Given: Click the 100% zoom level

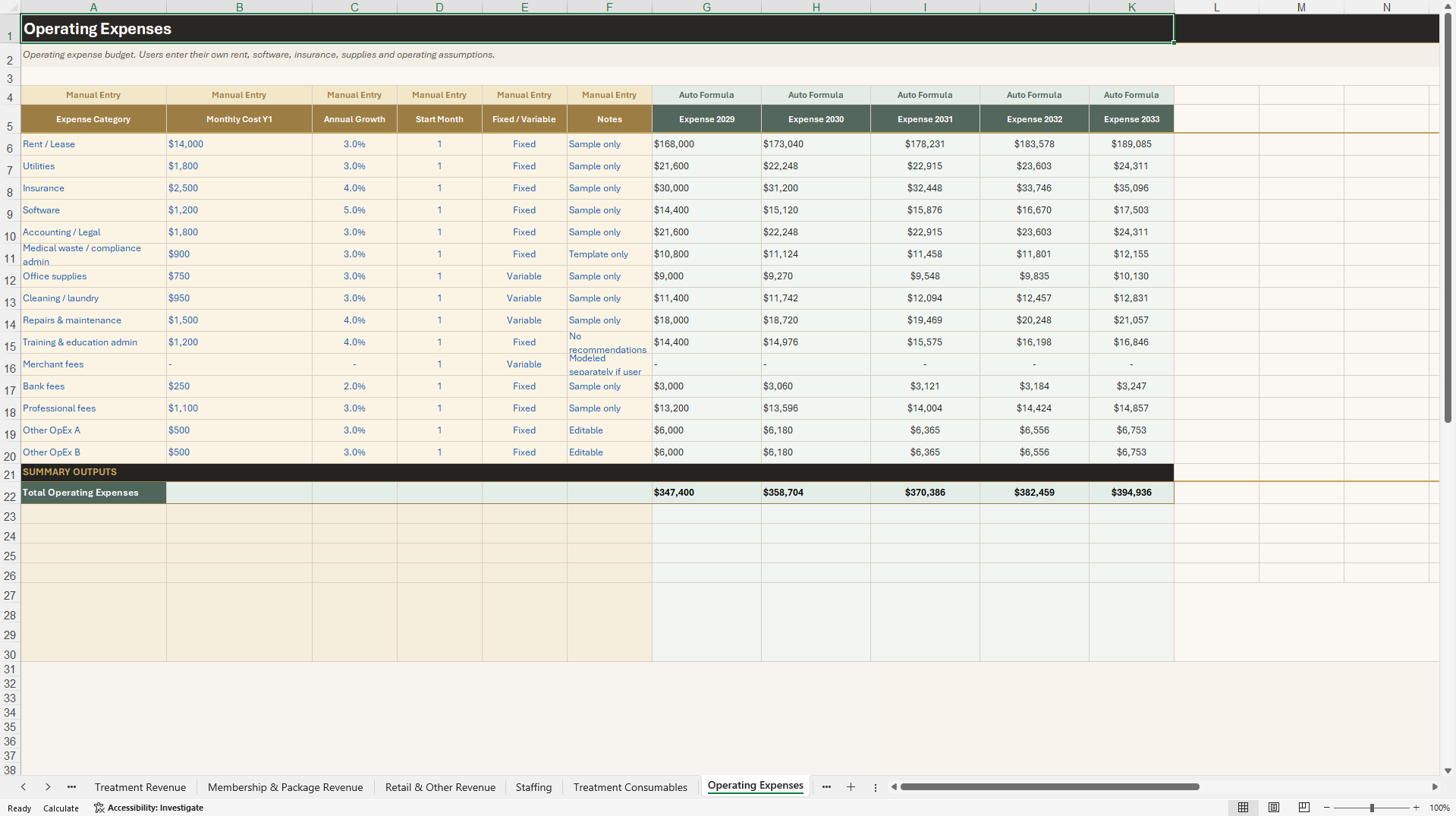Looking at the screenshot, I should [x=1439, y=808].
